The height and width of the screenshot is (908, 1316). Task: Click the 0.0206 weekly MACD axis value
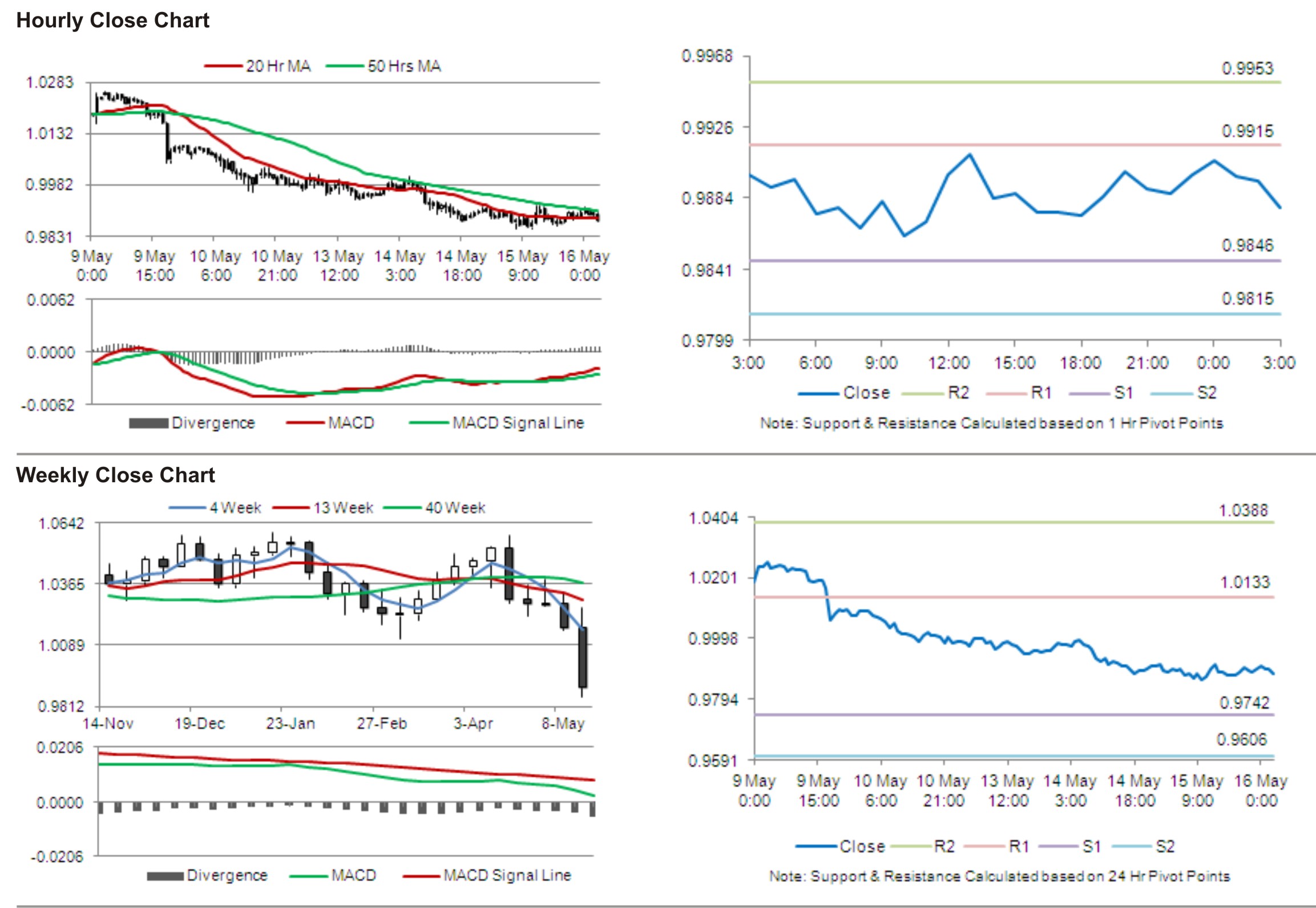tap(60, 748)
